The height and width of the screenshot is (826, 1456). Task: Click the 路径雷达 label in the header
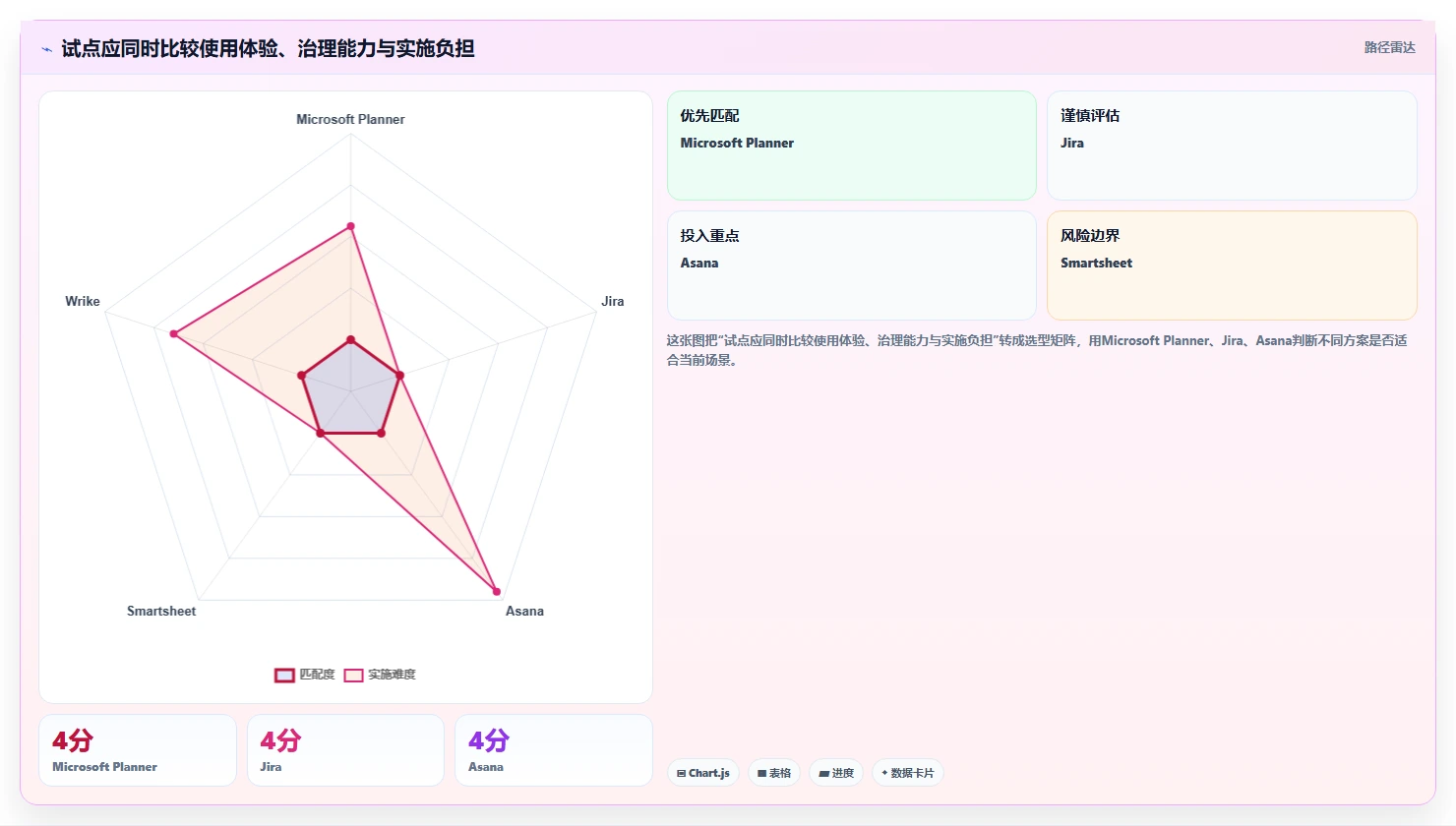pos(1389,47)
